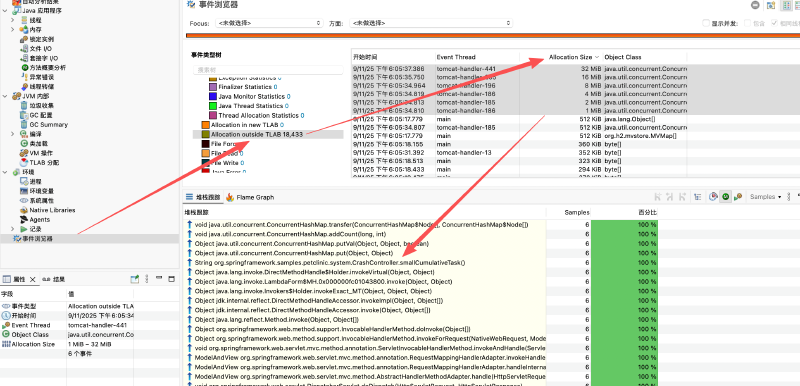800x386 pixels.
Task: Select 事件浏览器 (Event Browser) in outline
Action: coord(37,239)
